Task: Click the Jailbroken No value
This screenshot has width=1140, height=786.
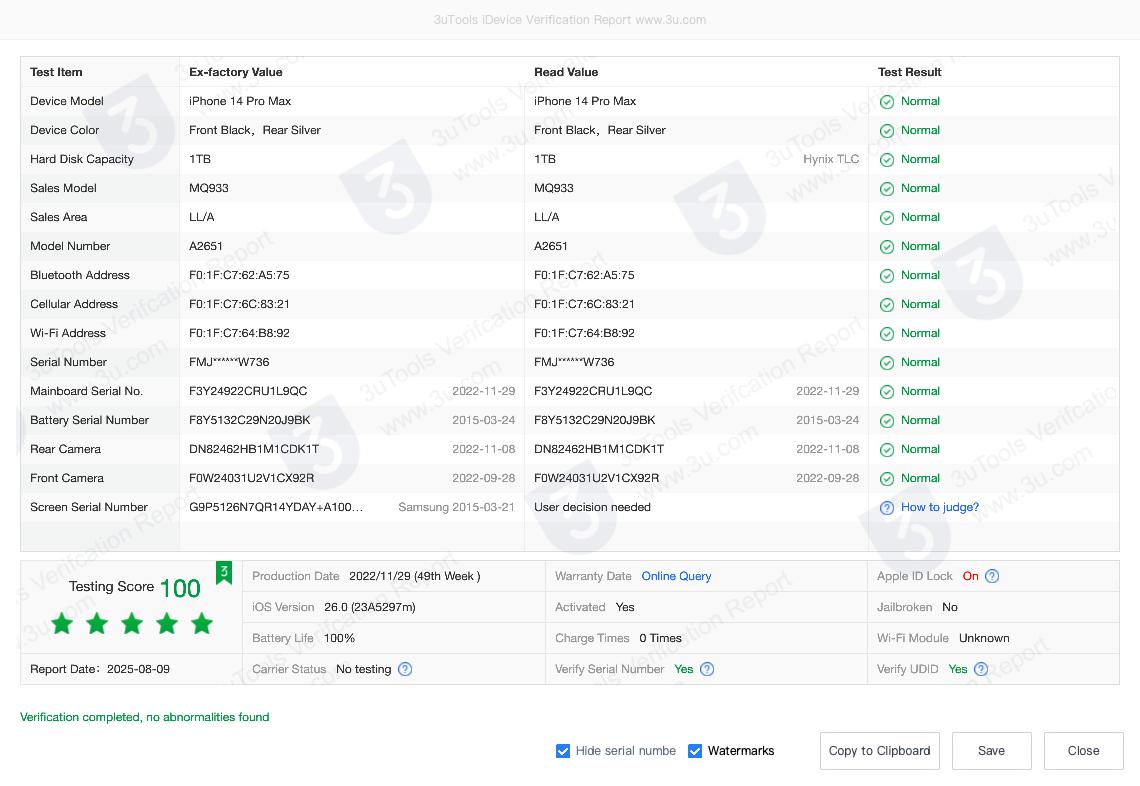Action: click(x=950, y=607)
